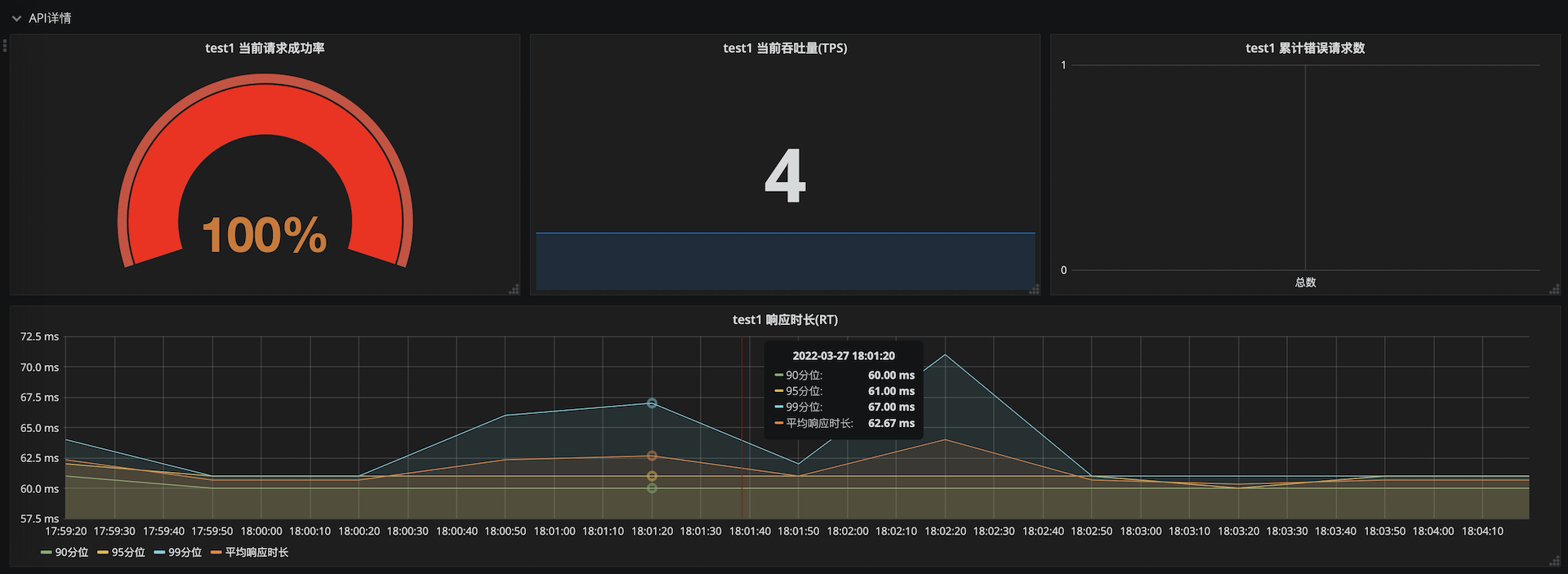Click the TPS value 4
1568x574 pixels.
tap(785, 176)
